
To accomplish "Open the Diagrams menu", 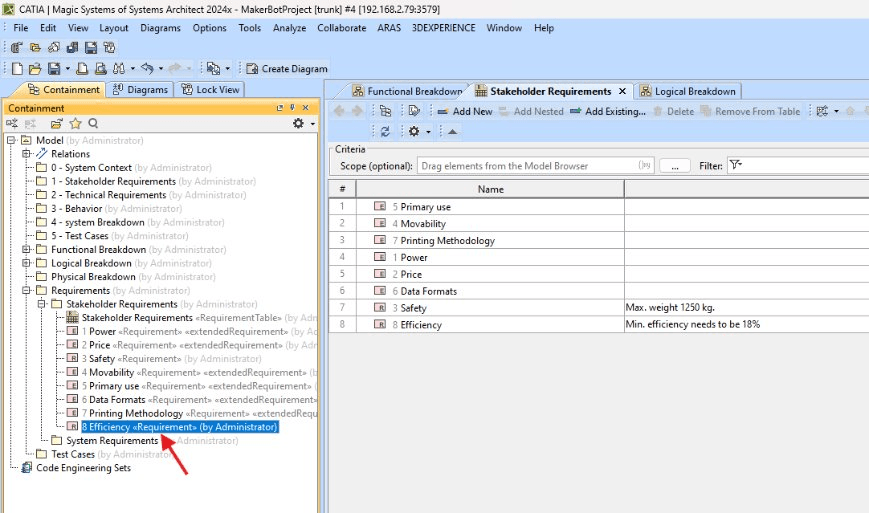I will tap(160, 28).
